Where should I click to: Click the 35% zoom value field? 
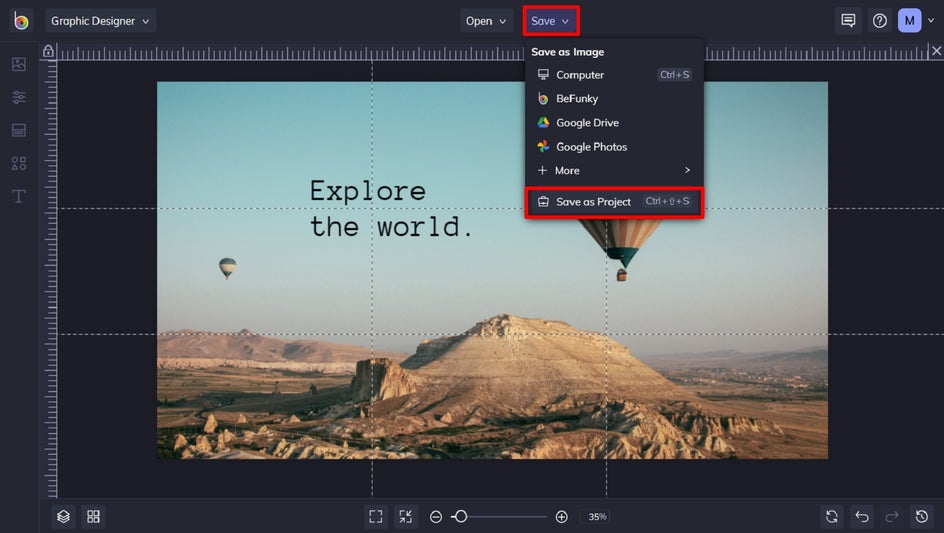[597, 517]
